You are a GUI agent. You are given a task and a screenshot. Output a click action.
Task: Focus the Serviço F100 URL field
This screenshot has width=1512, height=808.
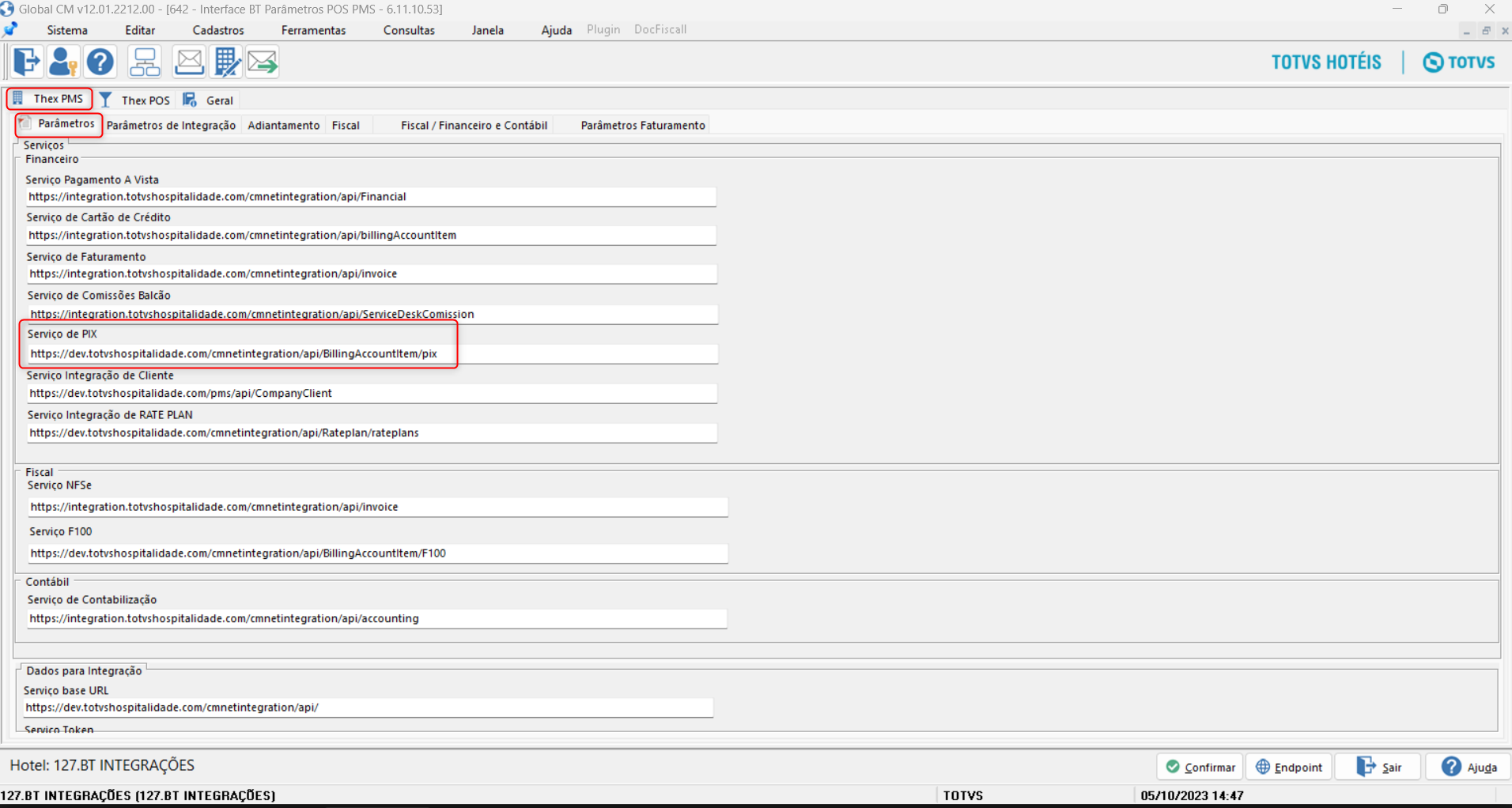point(377,553)
